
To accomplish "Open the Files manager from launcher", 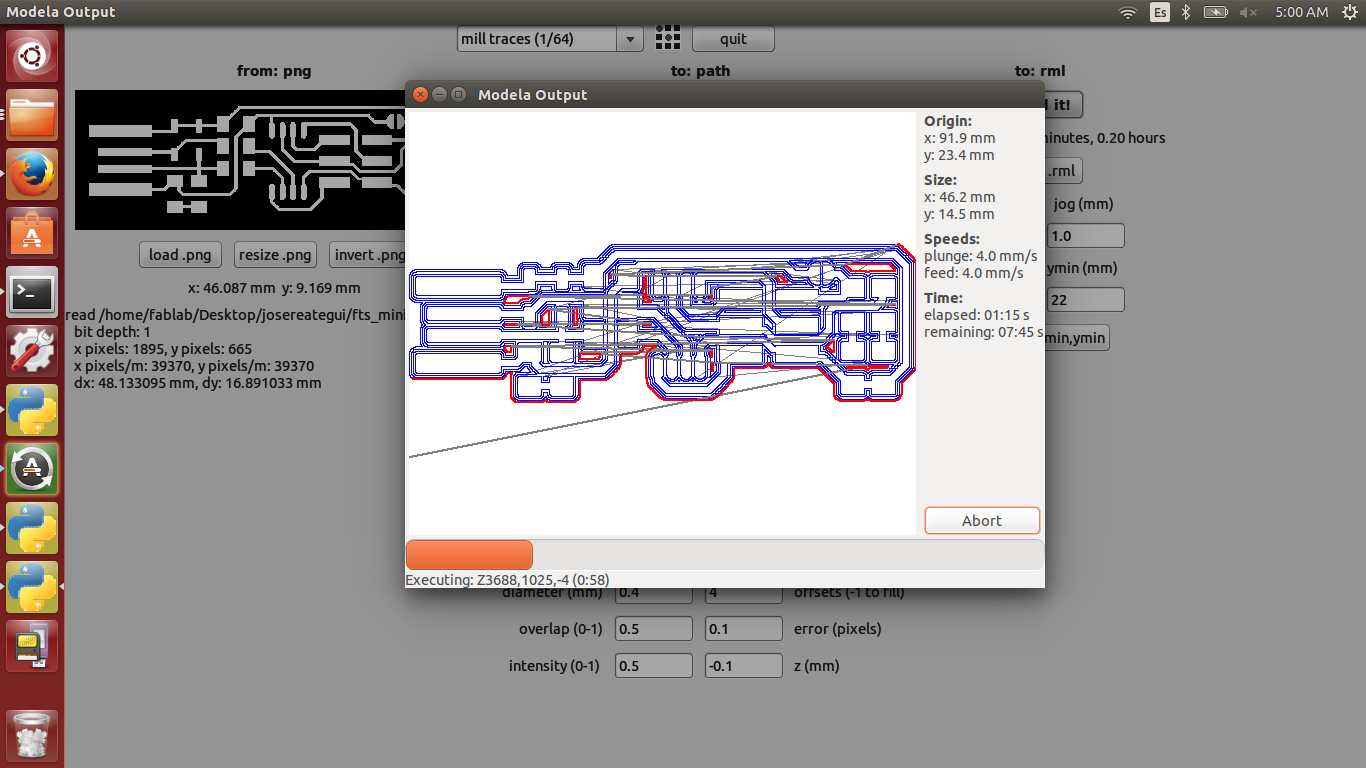I will pos(32,115).
